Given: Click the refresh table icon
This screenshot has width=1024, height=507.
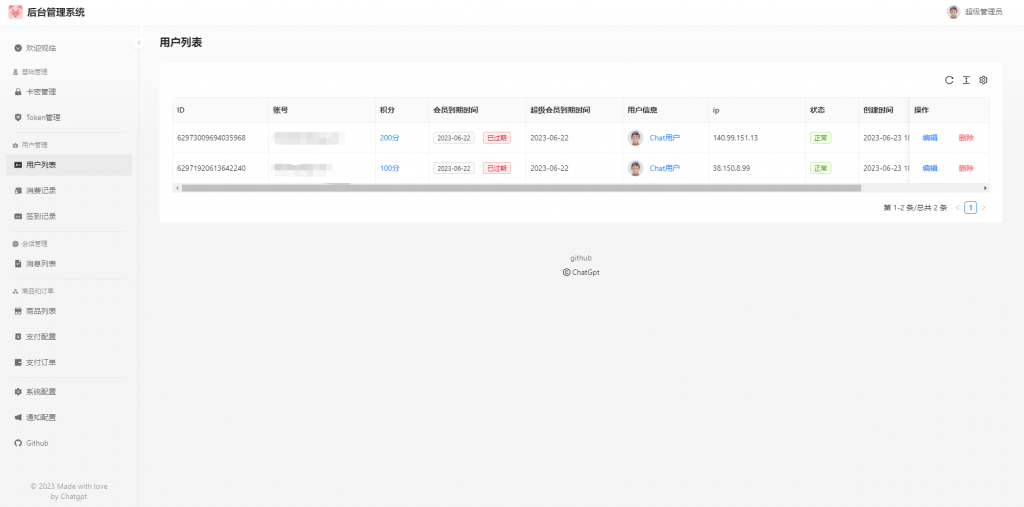Looking at the screenshot, I should point(949,80).
